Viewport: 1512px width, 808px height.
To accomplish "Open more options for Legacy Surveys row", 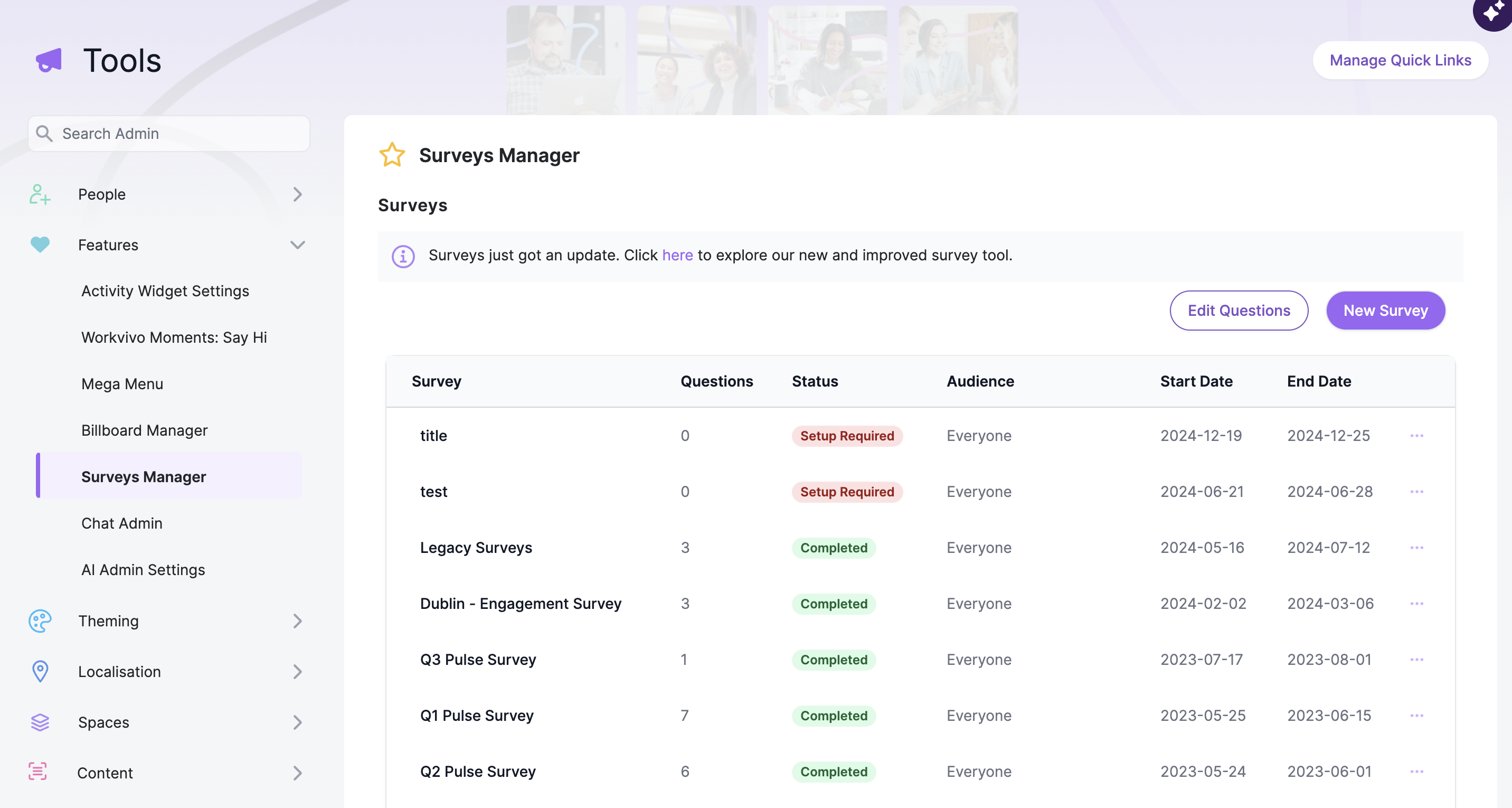I will pyautogui.click(x=1416, y=547).
